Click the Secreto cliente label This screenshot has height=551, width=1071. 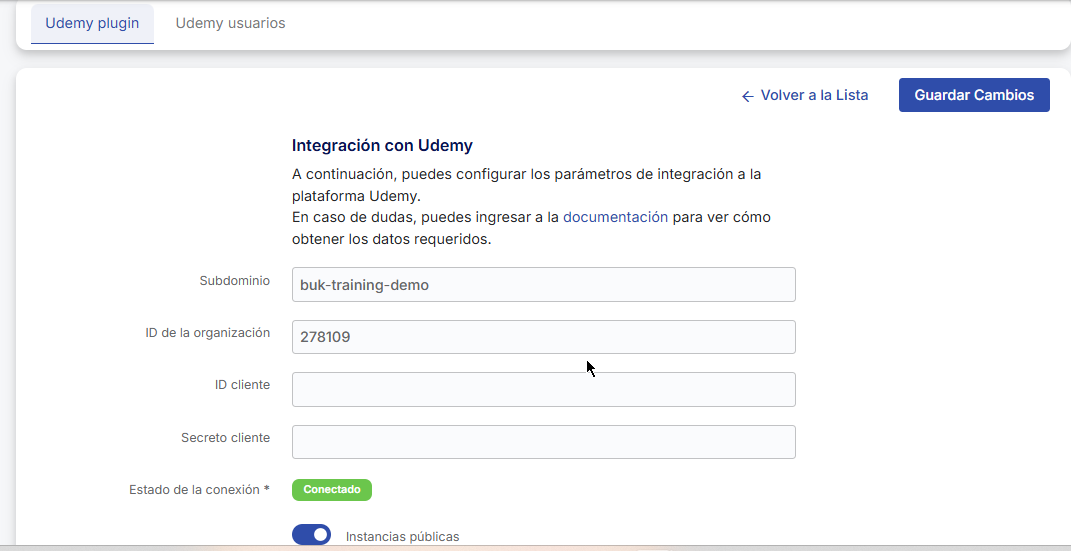coord(225,438)
